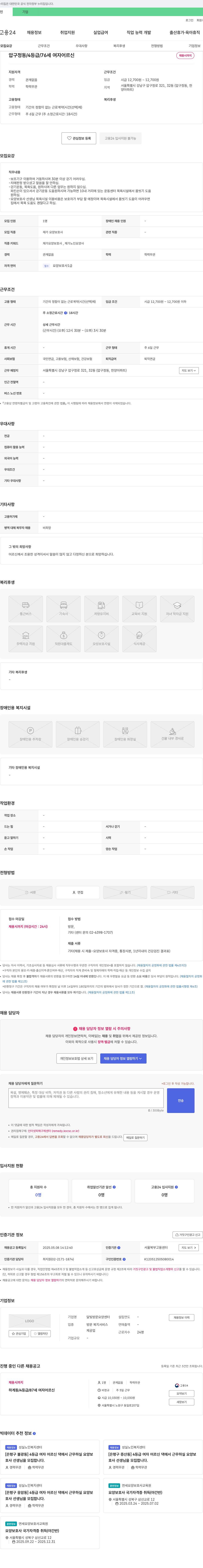Select the 기타 screening method tile
This screenshot has height=1568, width=203.
click(x=173, y=892)
